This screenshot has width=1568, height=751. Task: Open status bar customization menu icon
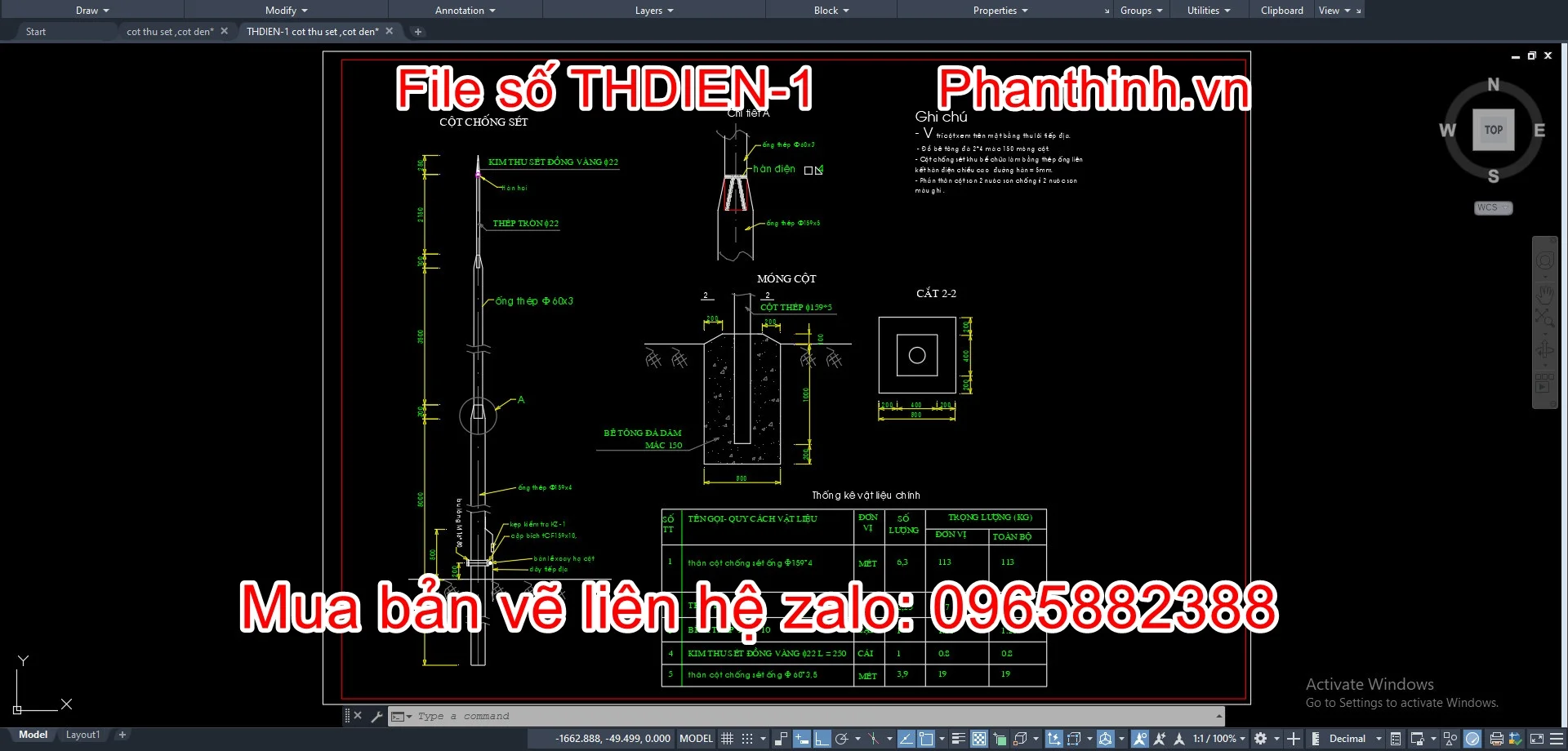(x=1556, y=739)
